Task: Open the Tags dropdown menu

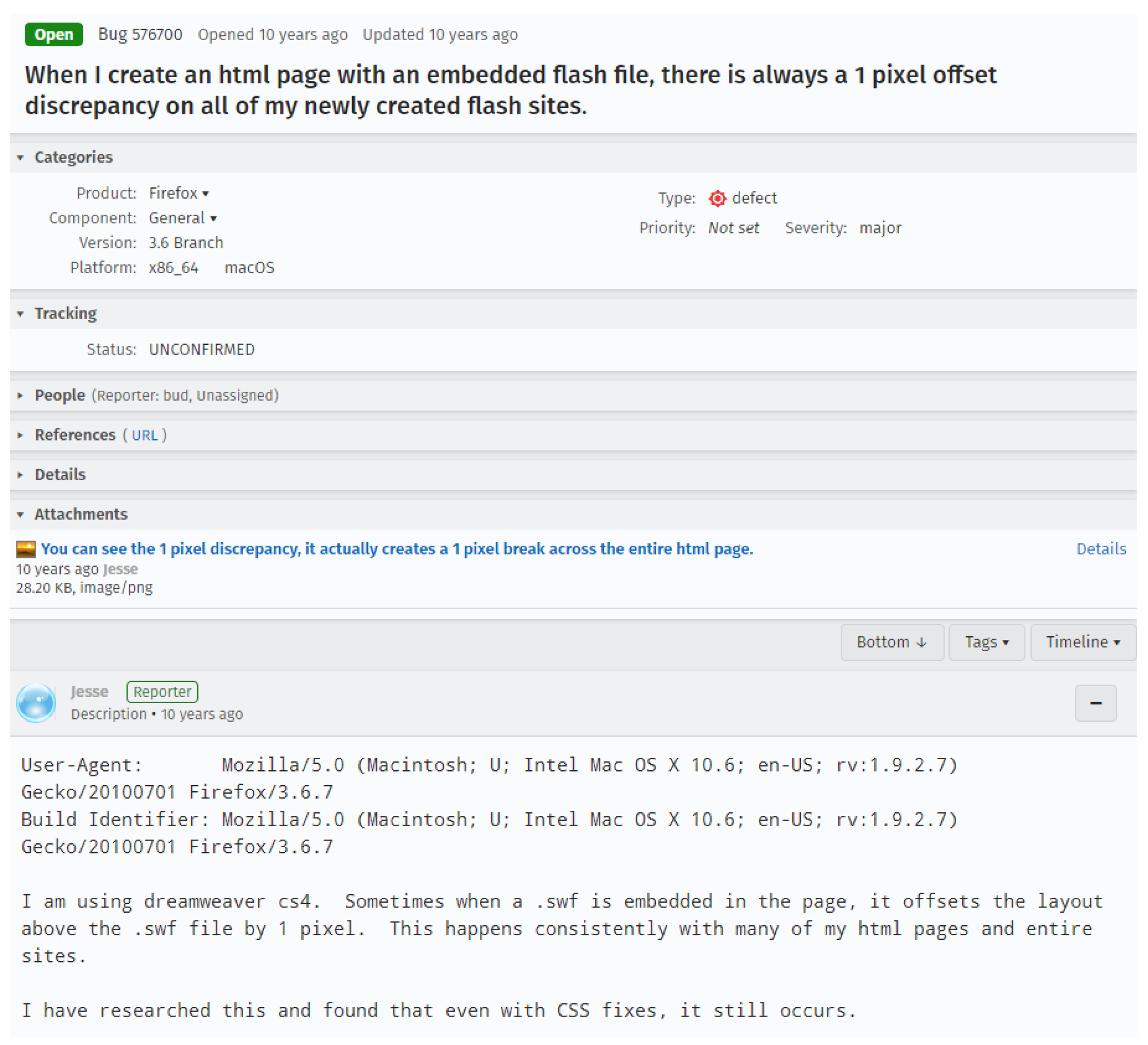Action: click(986, 642)
